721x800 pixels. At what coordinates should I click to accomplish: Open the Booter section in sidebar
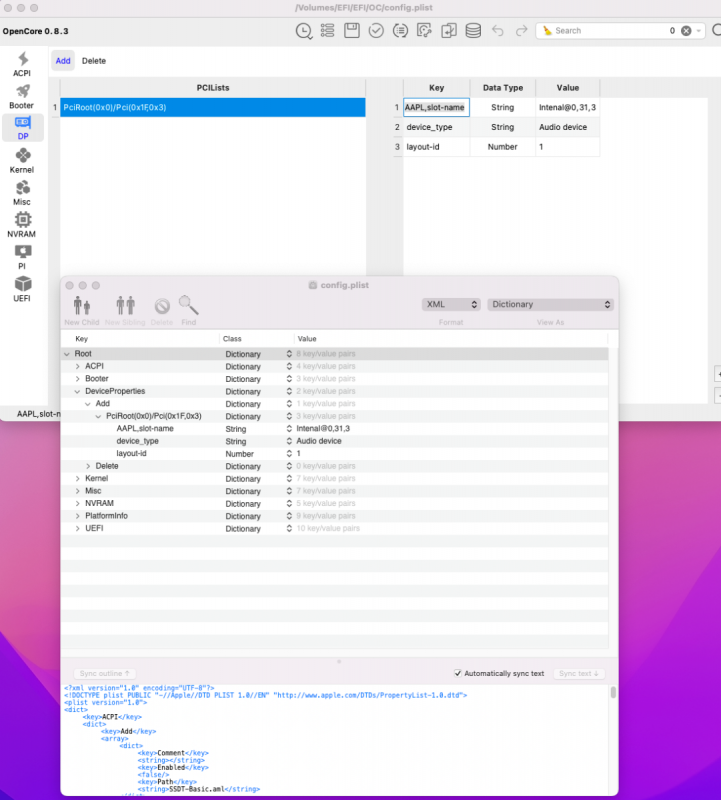pyautogui.click(x=22, y=96)
